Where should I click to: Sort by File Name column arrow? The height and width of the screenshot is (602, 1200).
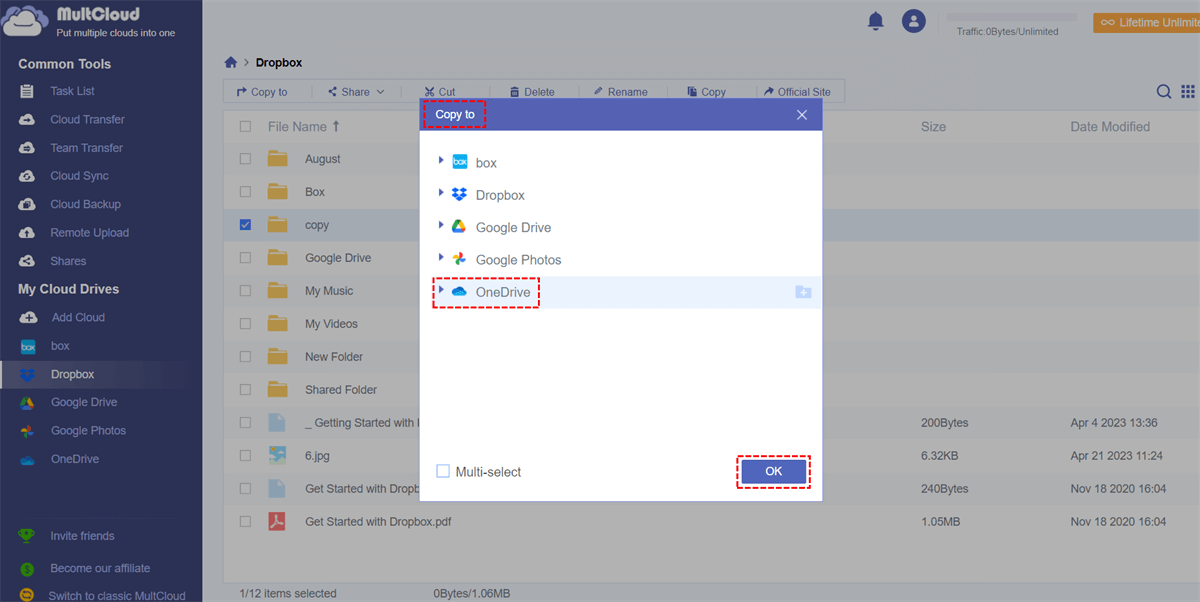pyautogui.click(x=336, y=127)
